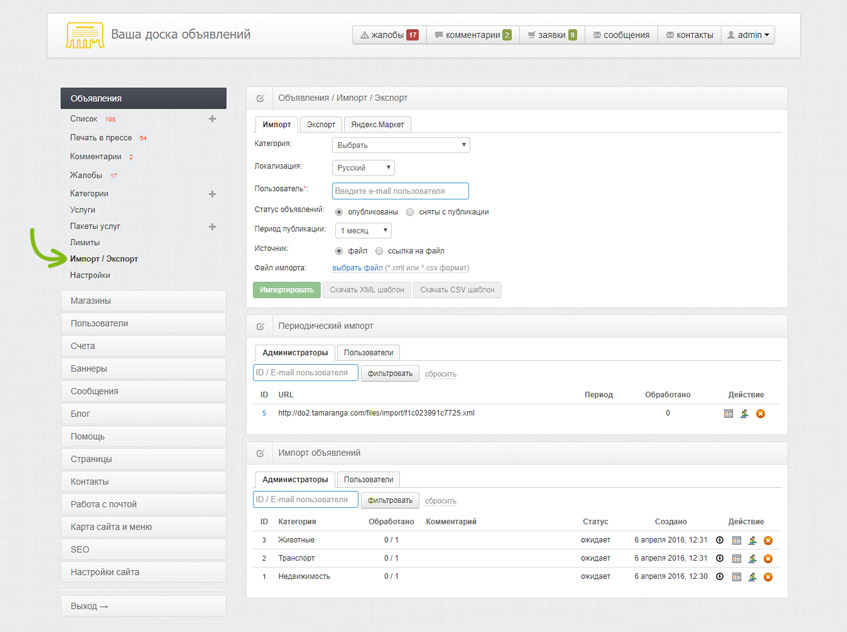Click the table icon in periodic import URL row
The width and height of the screenshot is (847, 632).
click(728, 414)
